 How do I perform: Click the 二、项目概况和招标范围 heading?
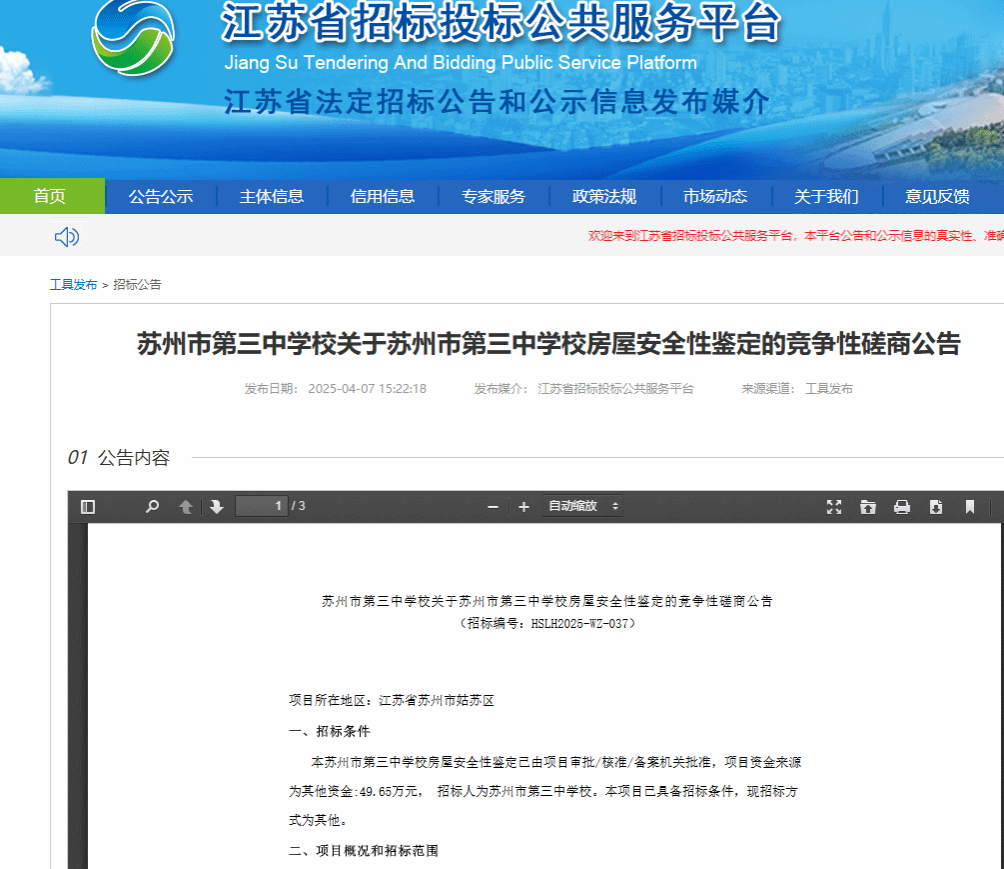coord(364,850)
